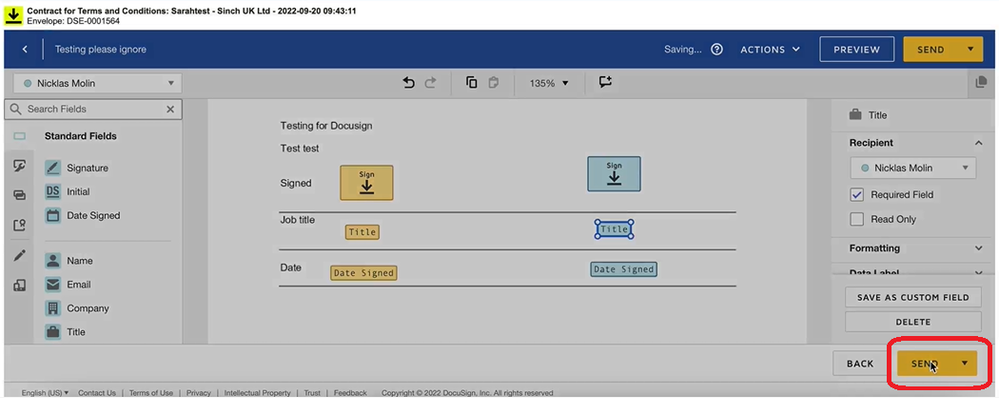Open the pencil edit sidebar icon
This screenshot has width=999, height=398.
click(x=19, y=256)
